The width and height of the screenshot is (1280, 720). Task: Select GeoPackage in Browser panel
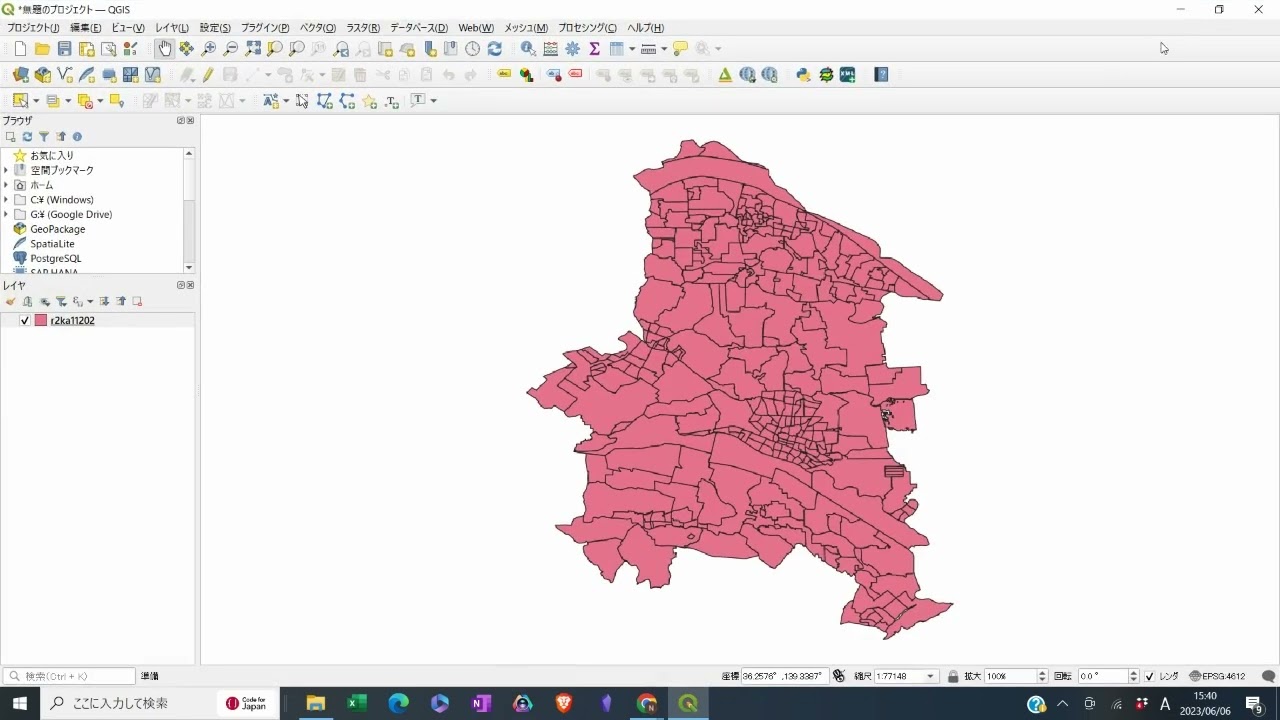(57, 229)
